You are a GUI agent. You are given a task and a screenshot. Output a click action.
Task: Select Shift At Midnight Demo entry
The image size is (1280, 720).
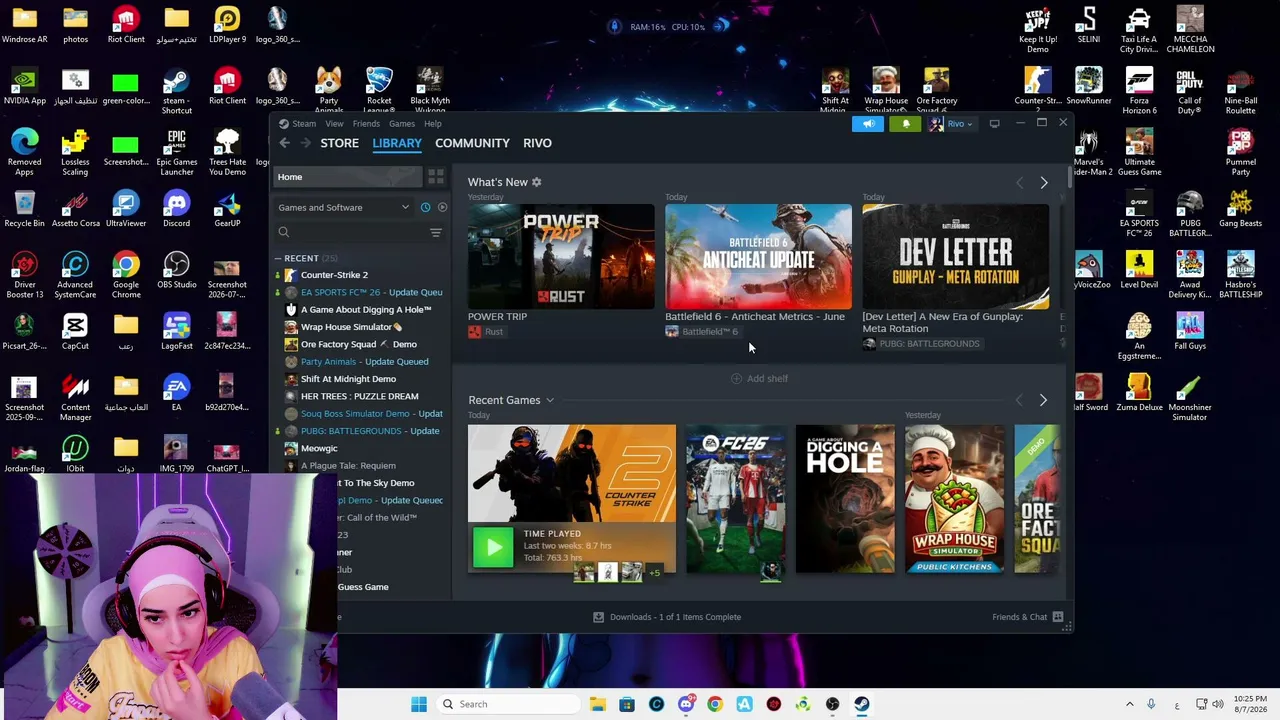coord(348,379)
